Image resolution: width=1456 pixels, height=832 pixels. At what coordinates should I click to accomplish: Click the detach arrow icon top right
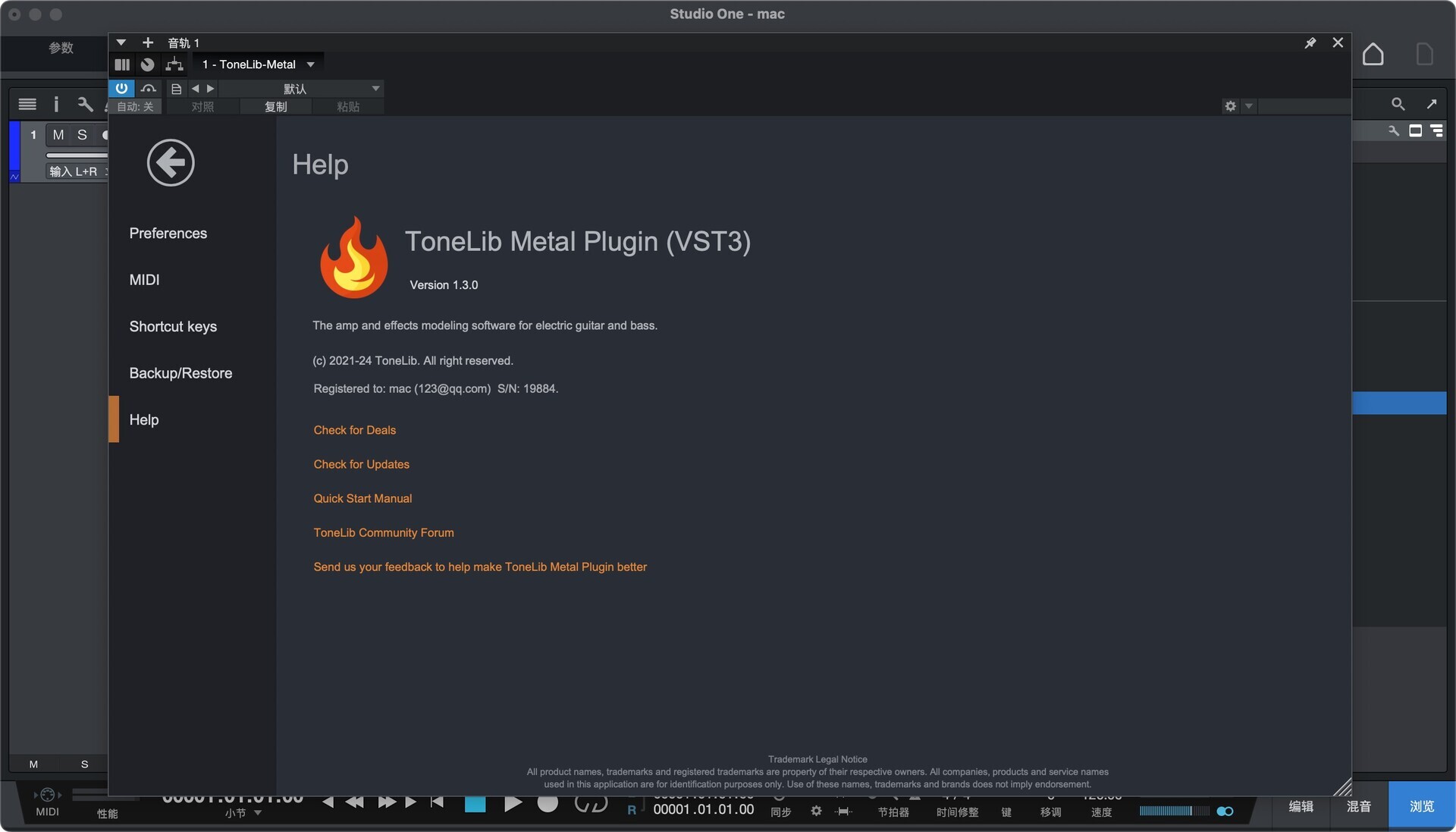click(1432, 104)
